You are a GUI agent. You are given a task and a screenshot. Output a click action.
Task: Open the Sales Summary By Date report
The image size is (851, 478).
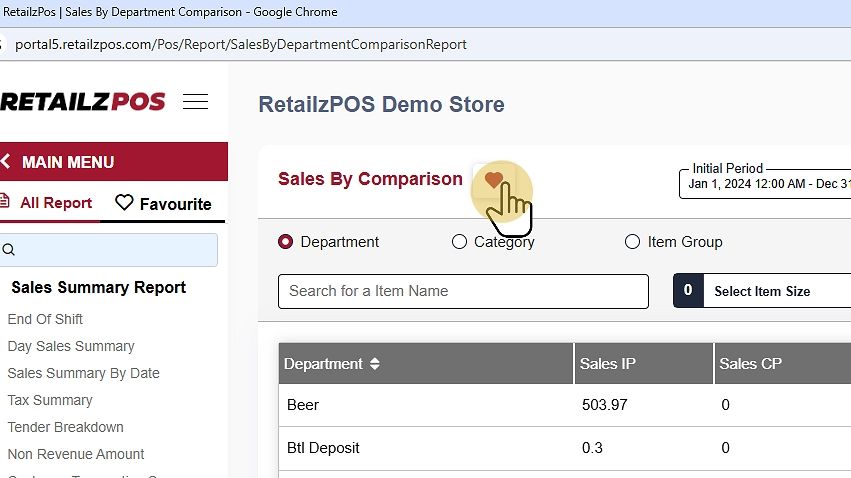[x=84, y=373]
